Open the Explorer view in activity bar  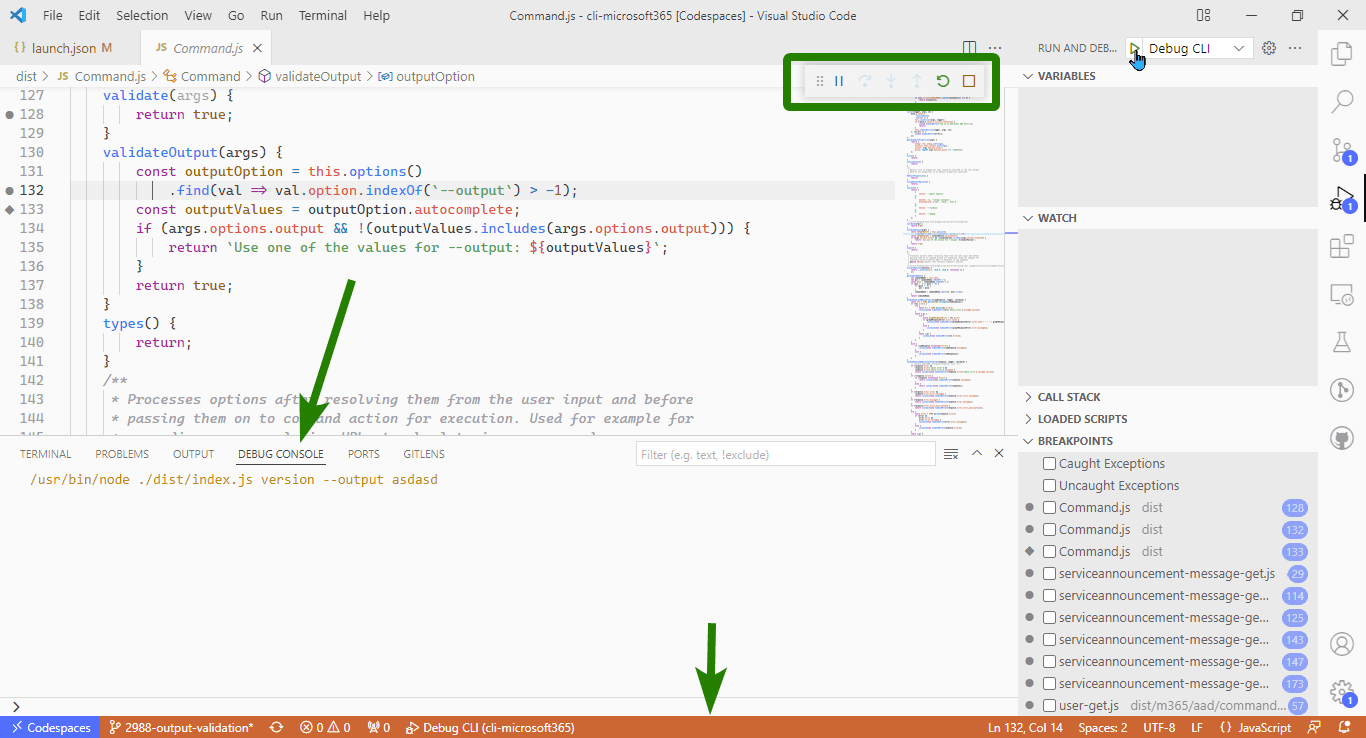coord(1341,53)
